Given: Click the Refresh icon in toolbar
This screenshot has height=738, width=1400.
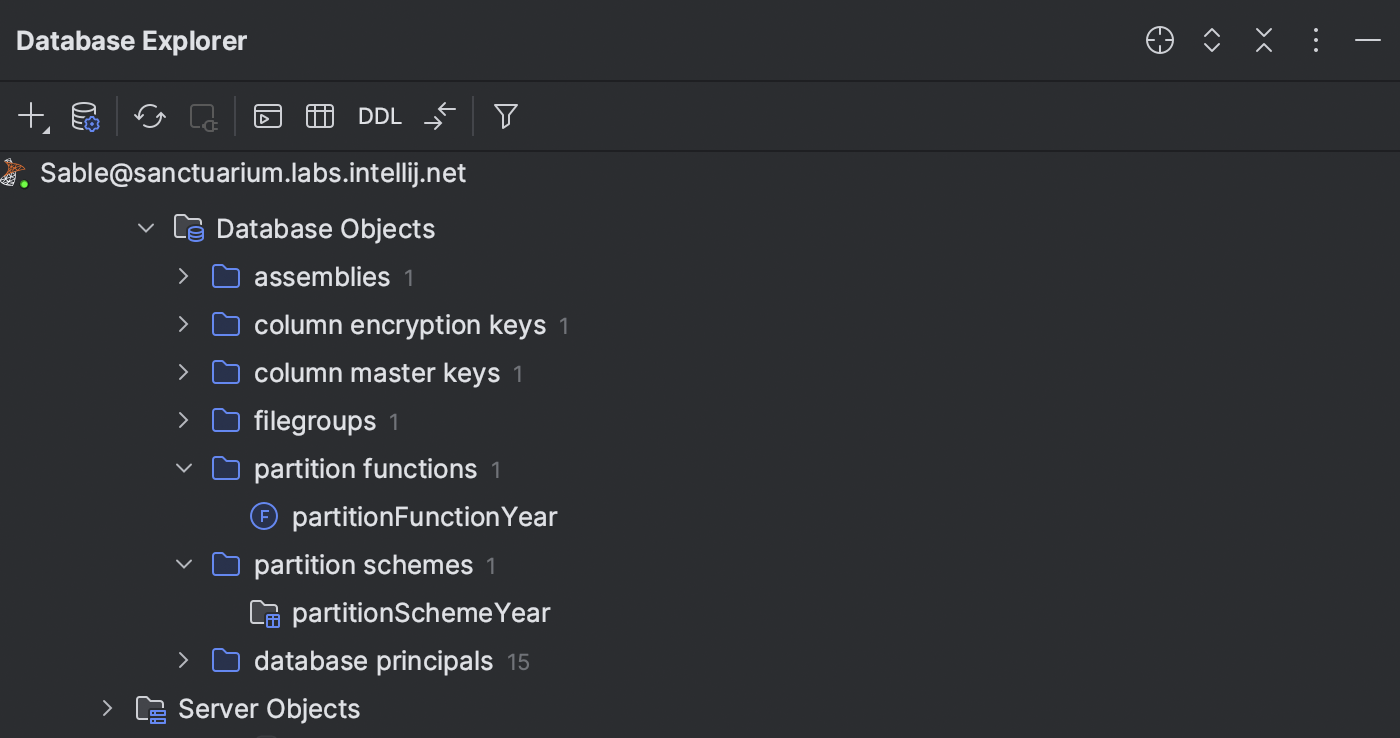Looking at the screenshot, I should 150,116.
